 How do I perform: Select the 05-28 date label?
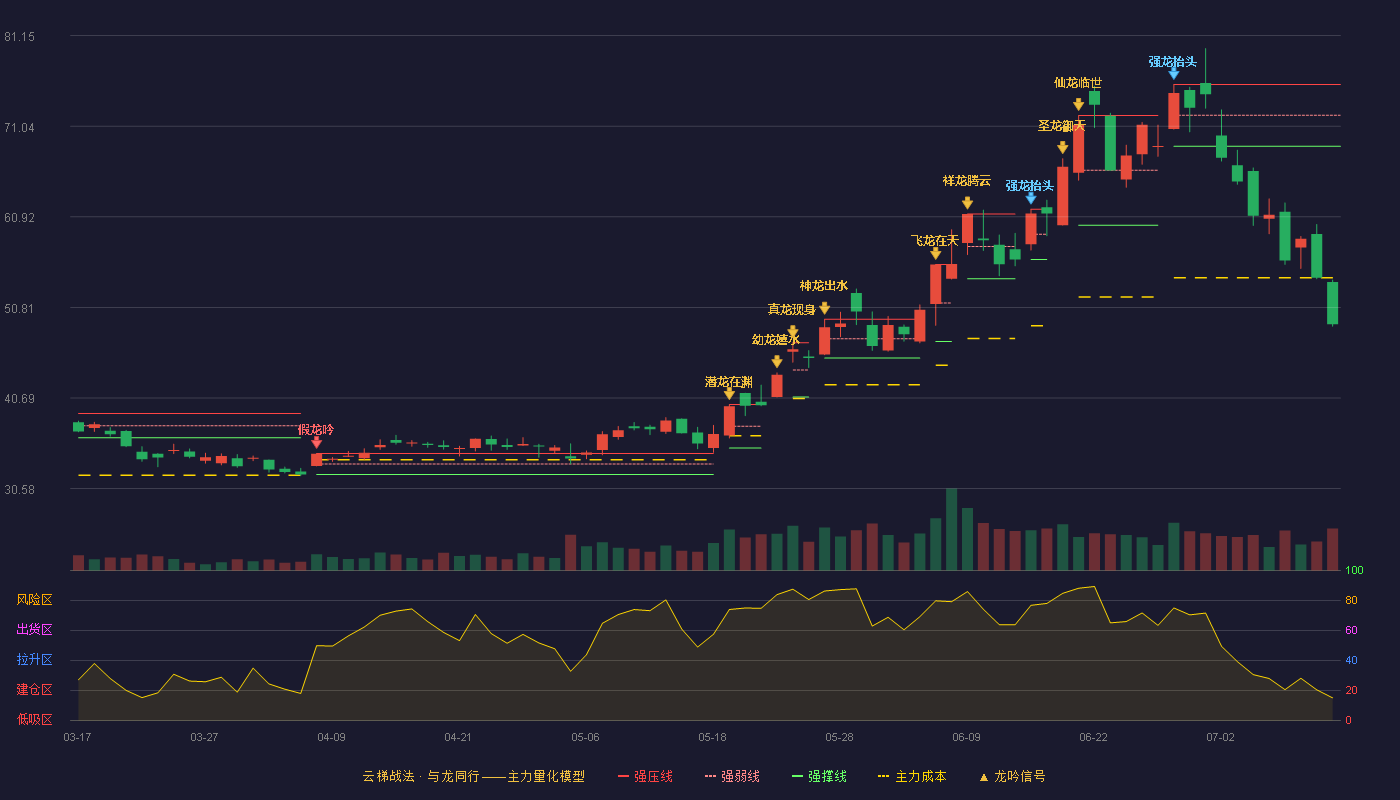[839, 737]
